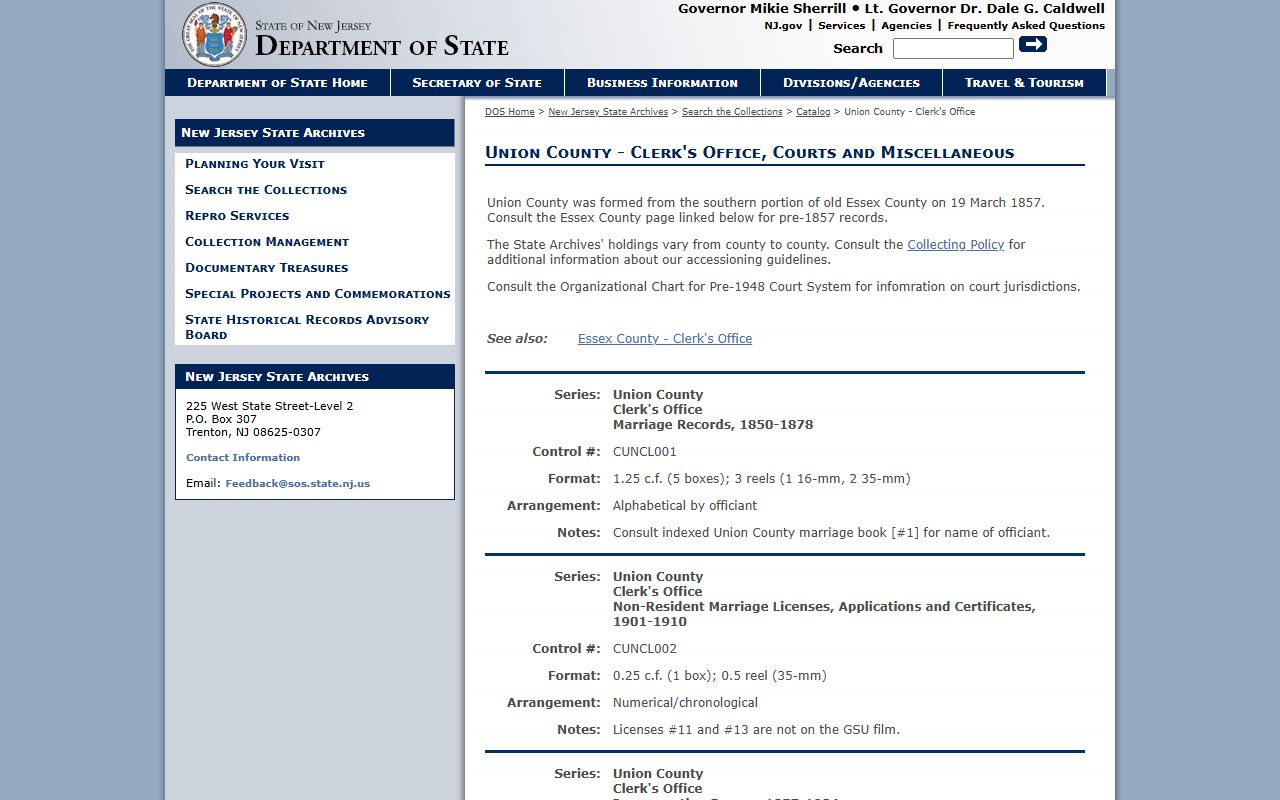
Task: Click the Catalog breadcrumb link
Action: [813, 112]
